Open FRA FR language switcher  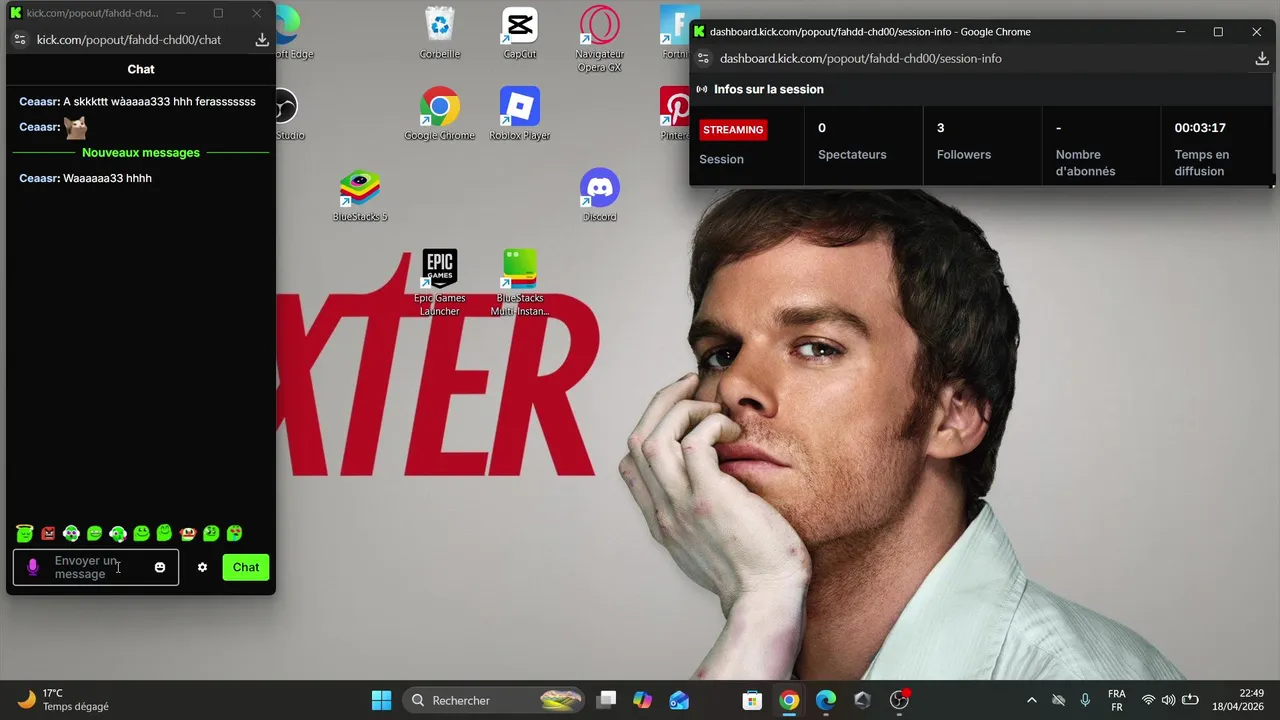click(1117, 700)
